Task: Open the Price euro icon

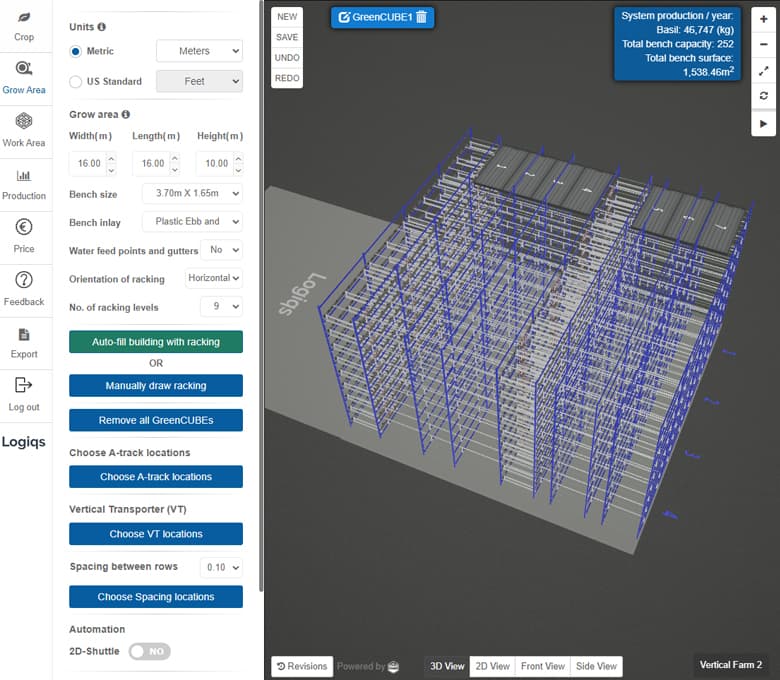Action: tap(24, 236)
